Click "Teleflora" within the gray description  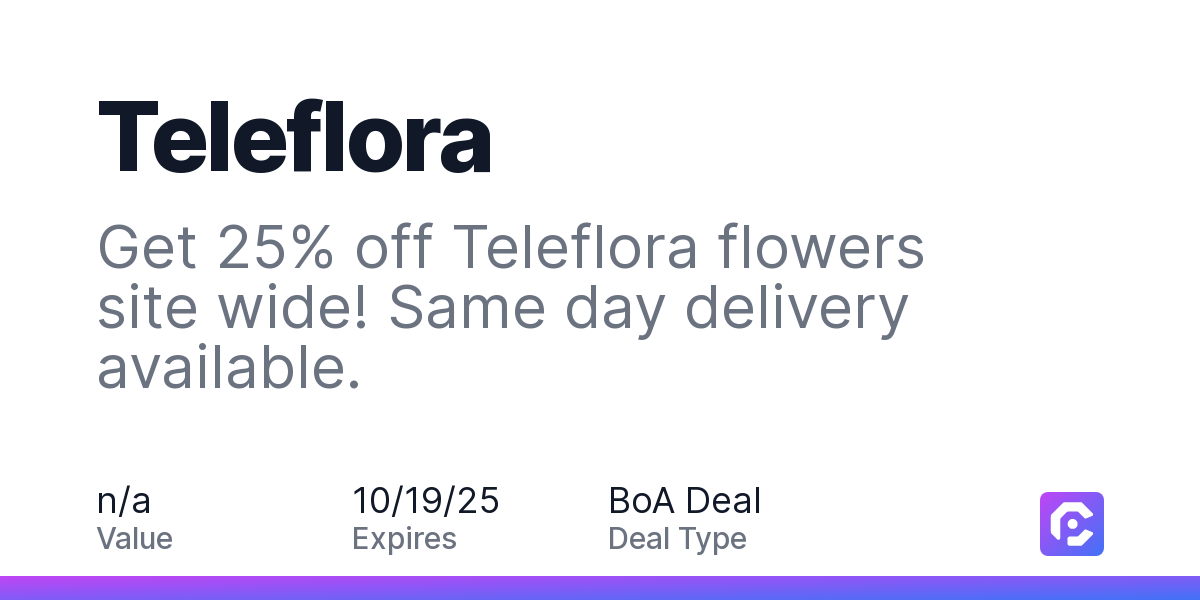[575, 248]
